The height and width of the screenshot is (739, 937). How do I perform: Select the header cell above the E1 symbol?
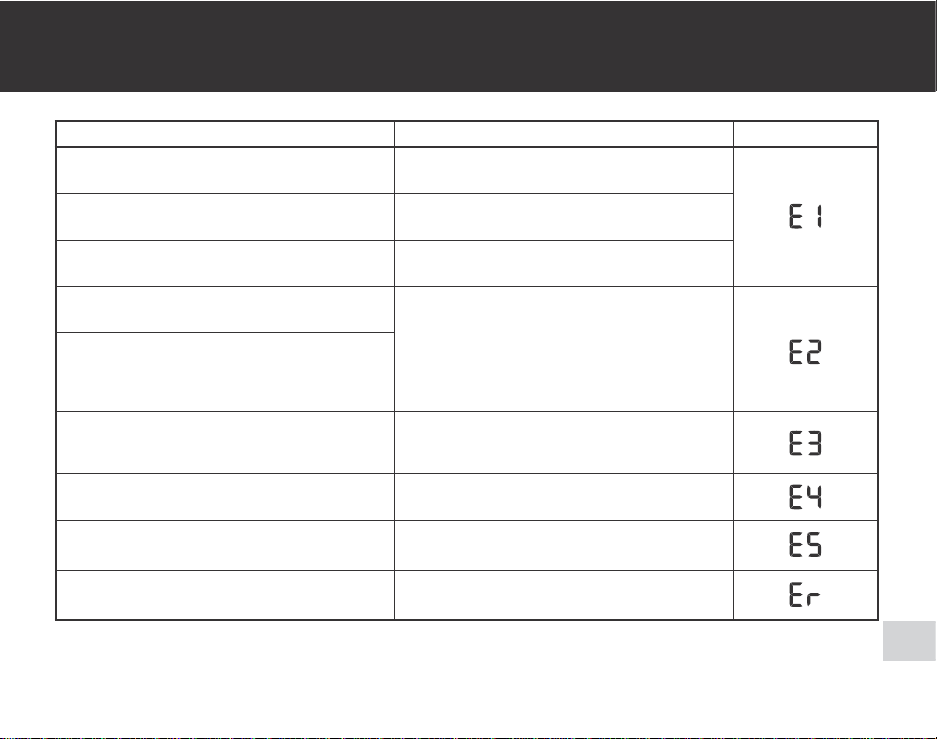click(806, 134)
